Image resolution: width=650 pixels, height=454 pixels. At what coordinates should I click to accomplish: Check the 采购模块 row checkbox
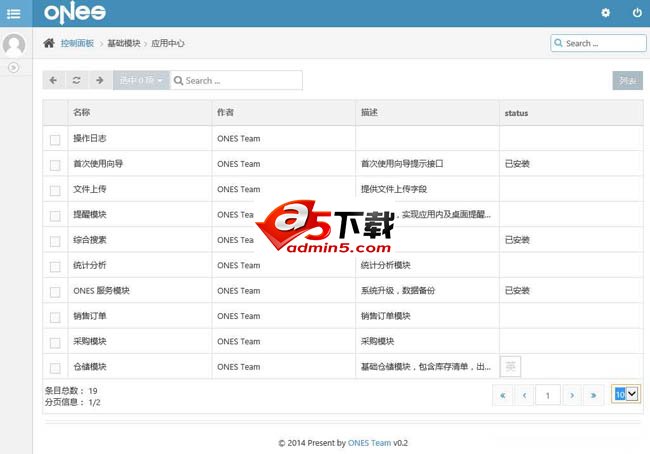55,343
